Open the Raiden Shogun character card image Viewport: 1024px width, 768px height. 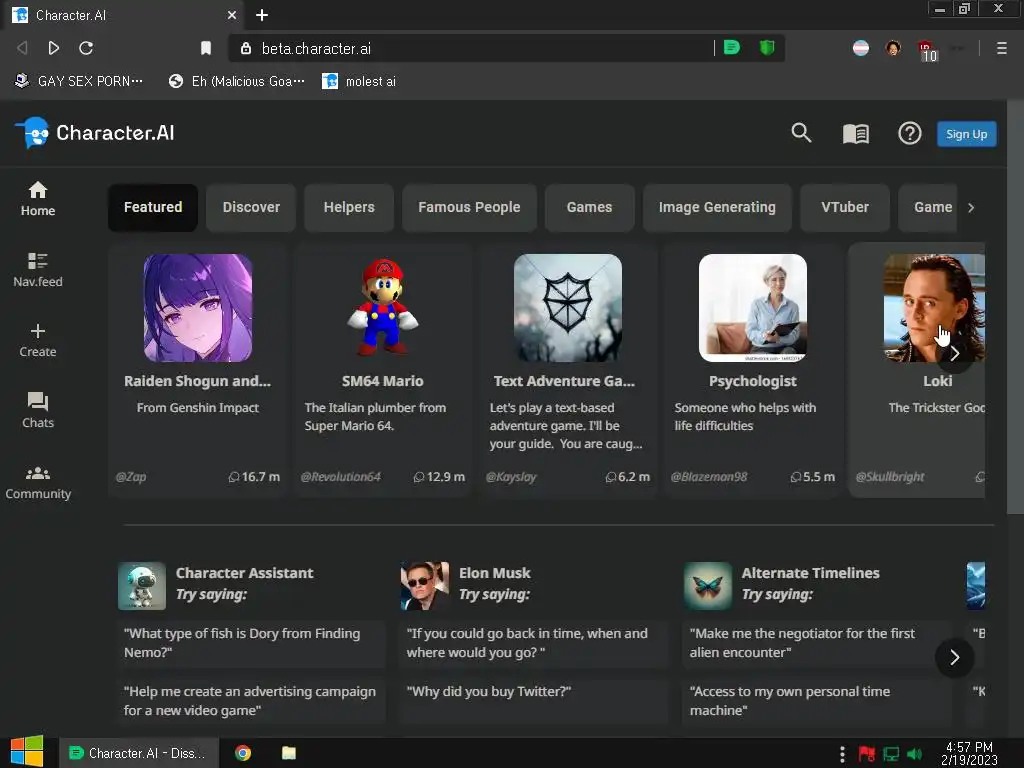point(198,308)
